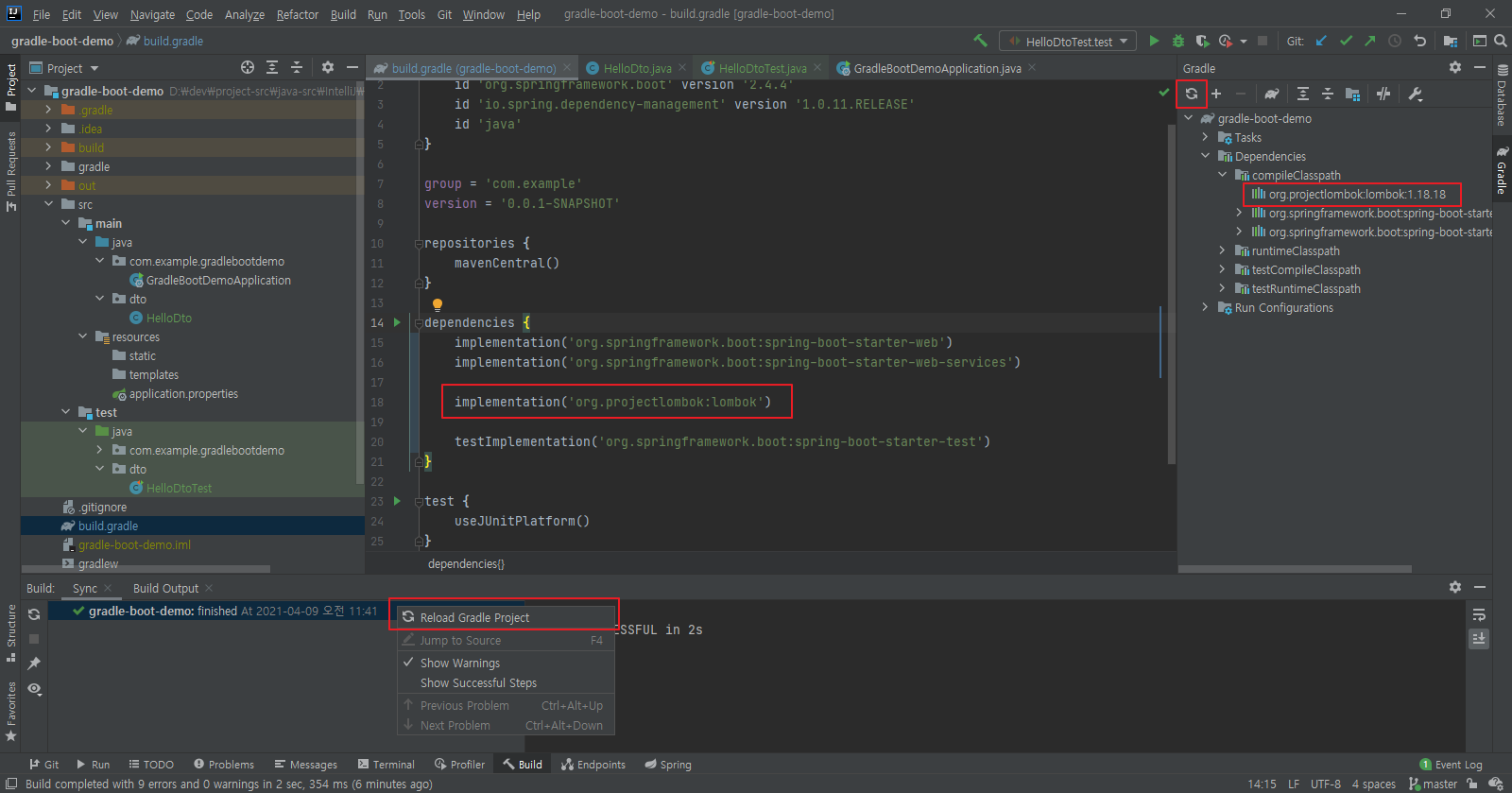Viewport: 1512px width, 793px height.
Task: Run dependencies block gutter arrow at line 14
Action: [397, 322]
